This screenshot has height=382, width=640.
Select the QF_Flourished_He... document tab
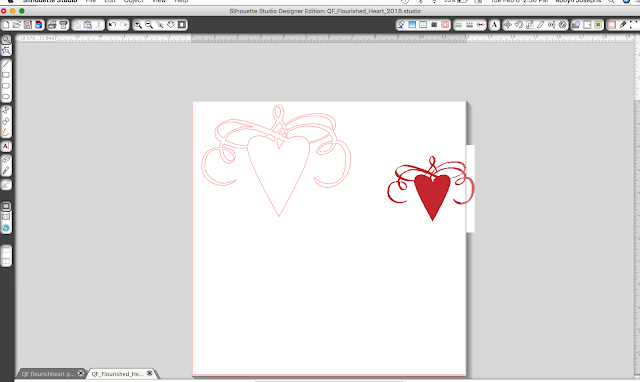point(117,373)
